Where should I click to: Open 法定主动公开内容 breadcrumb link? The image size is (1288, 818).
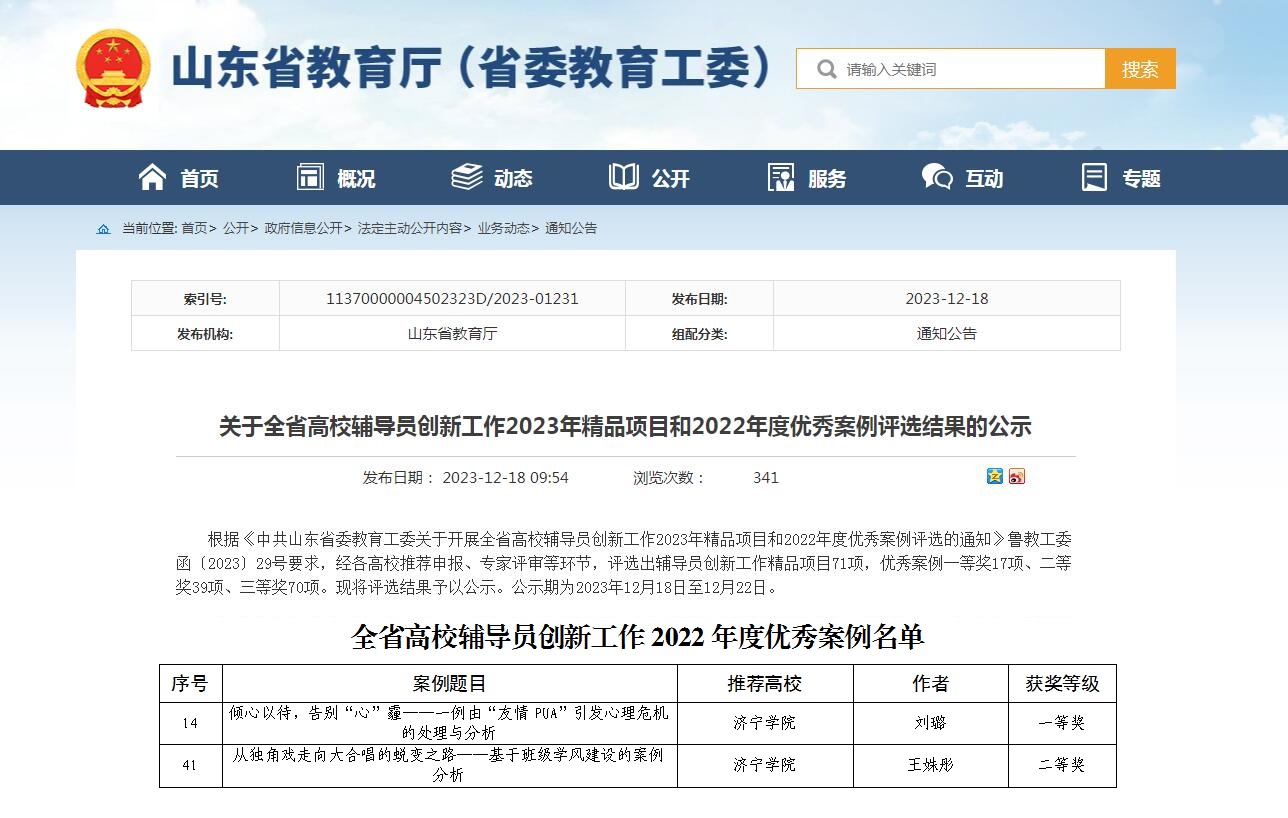point(410,228)
